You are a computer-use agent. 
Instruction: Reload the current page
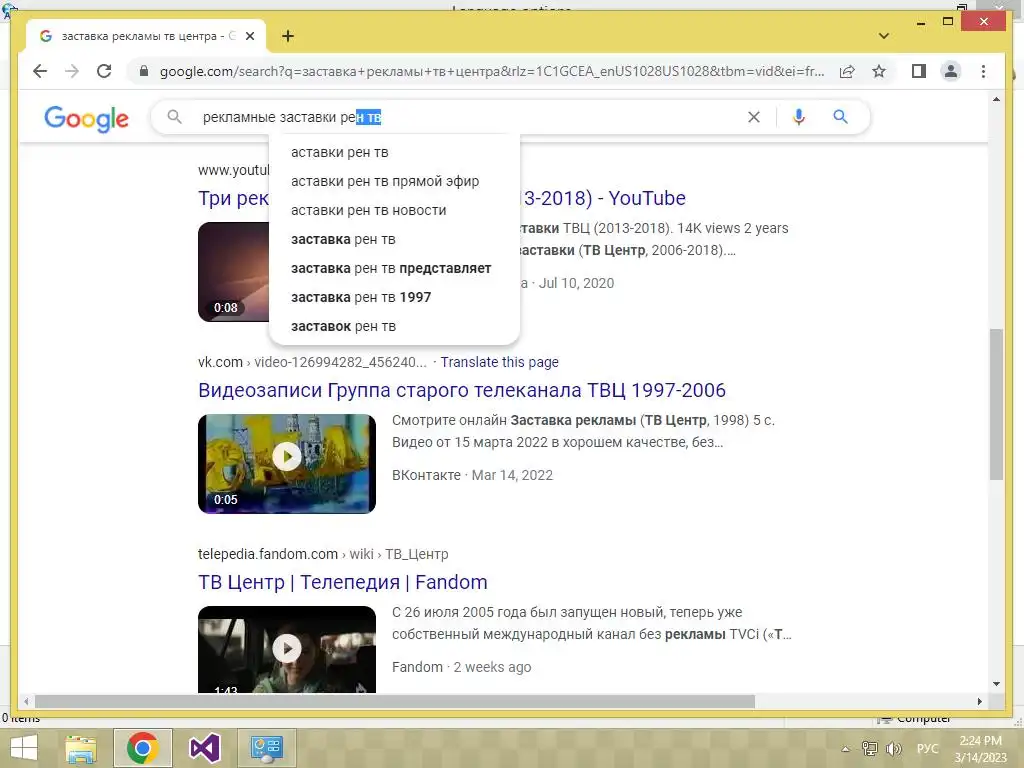point(104,71)
